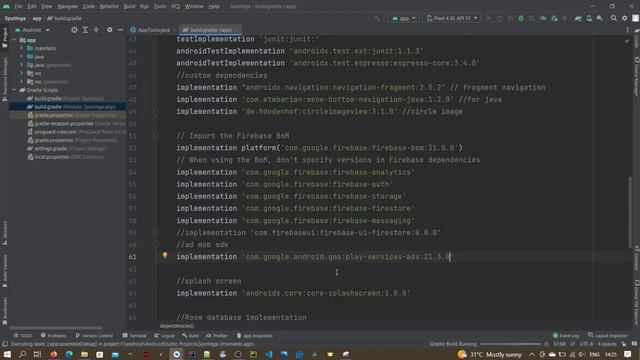Select the build.gradle (:app) editor tab
Viewport: 640px width, 360px height.
coord(210,30)
